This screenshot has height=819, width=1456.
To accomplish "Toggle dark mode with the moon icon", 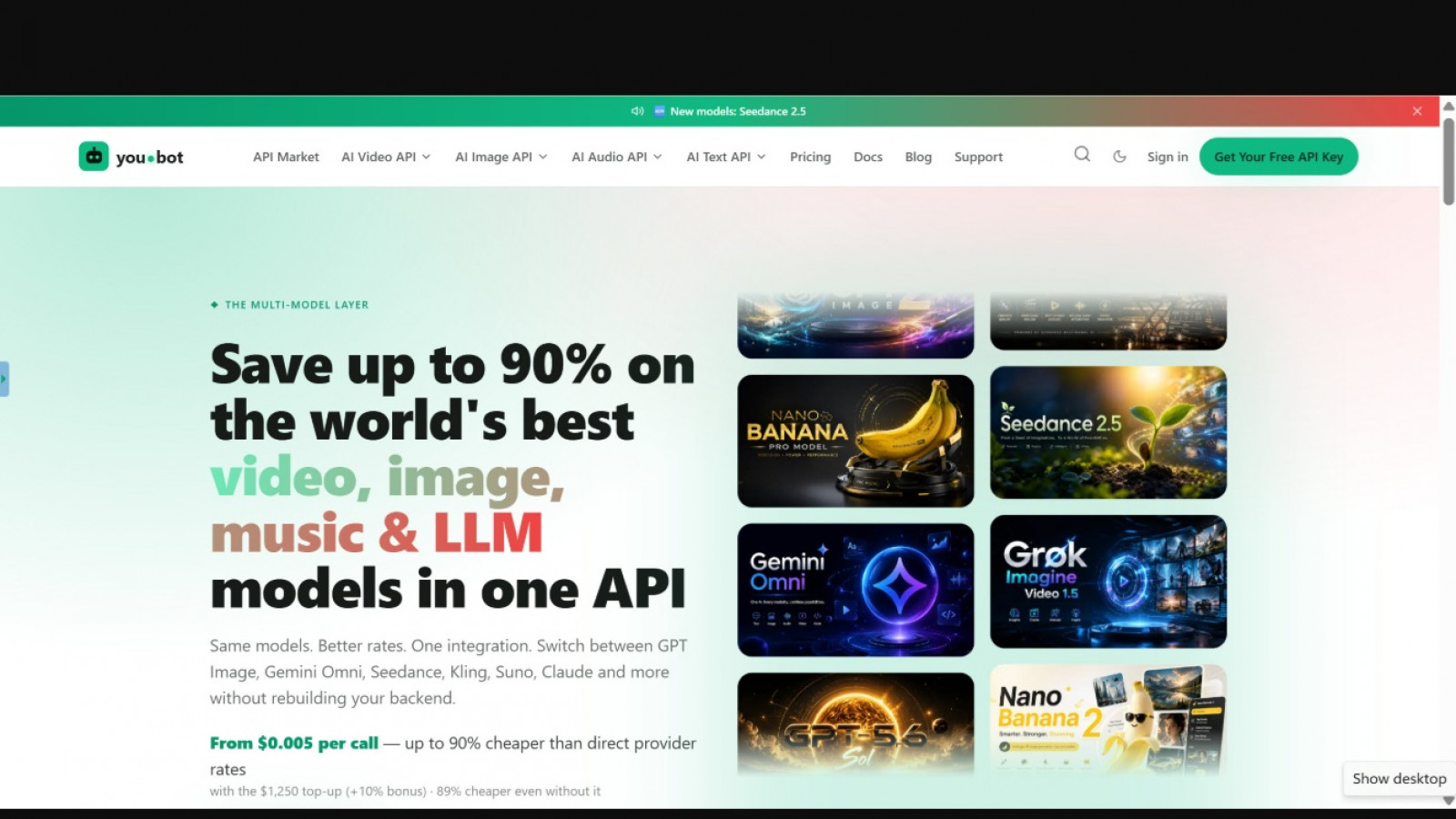I will click(1119, 157).
